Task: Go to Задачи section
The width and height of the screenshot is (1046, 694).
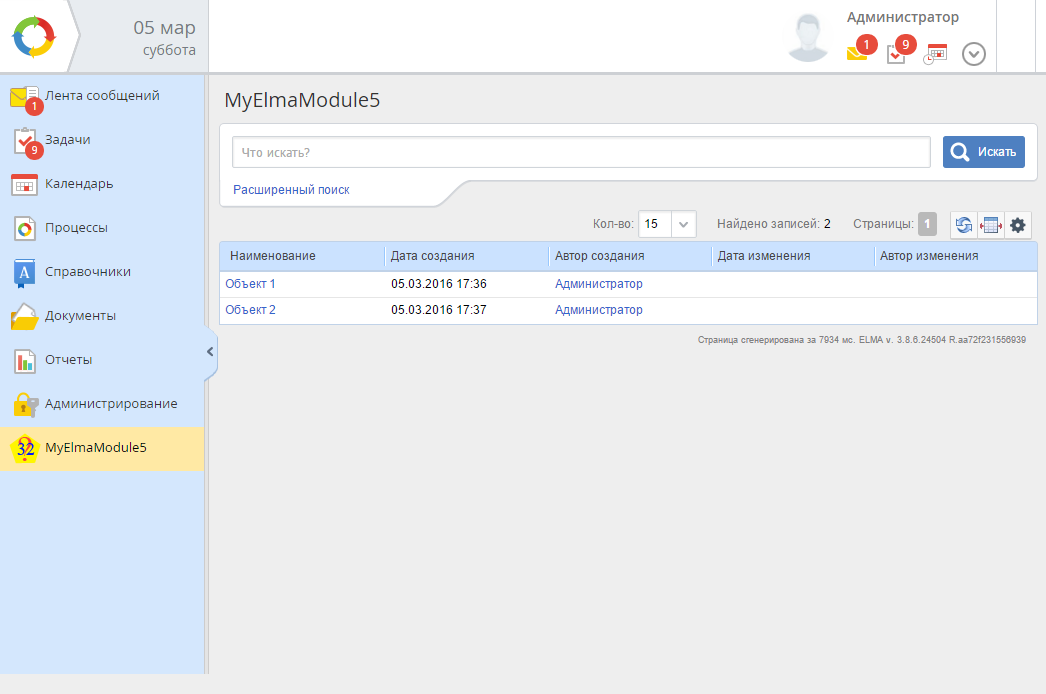Action: [67, 140]
